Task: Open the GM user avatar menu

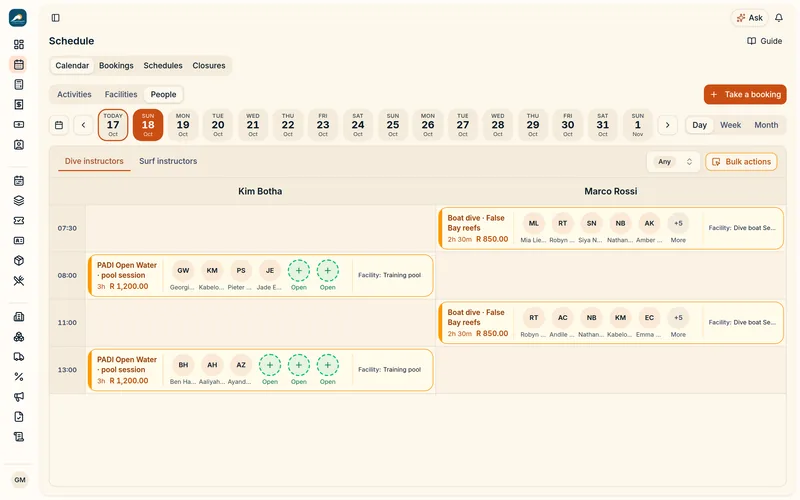Action: [20, 480]
